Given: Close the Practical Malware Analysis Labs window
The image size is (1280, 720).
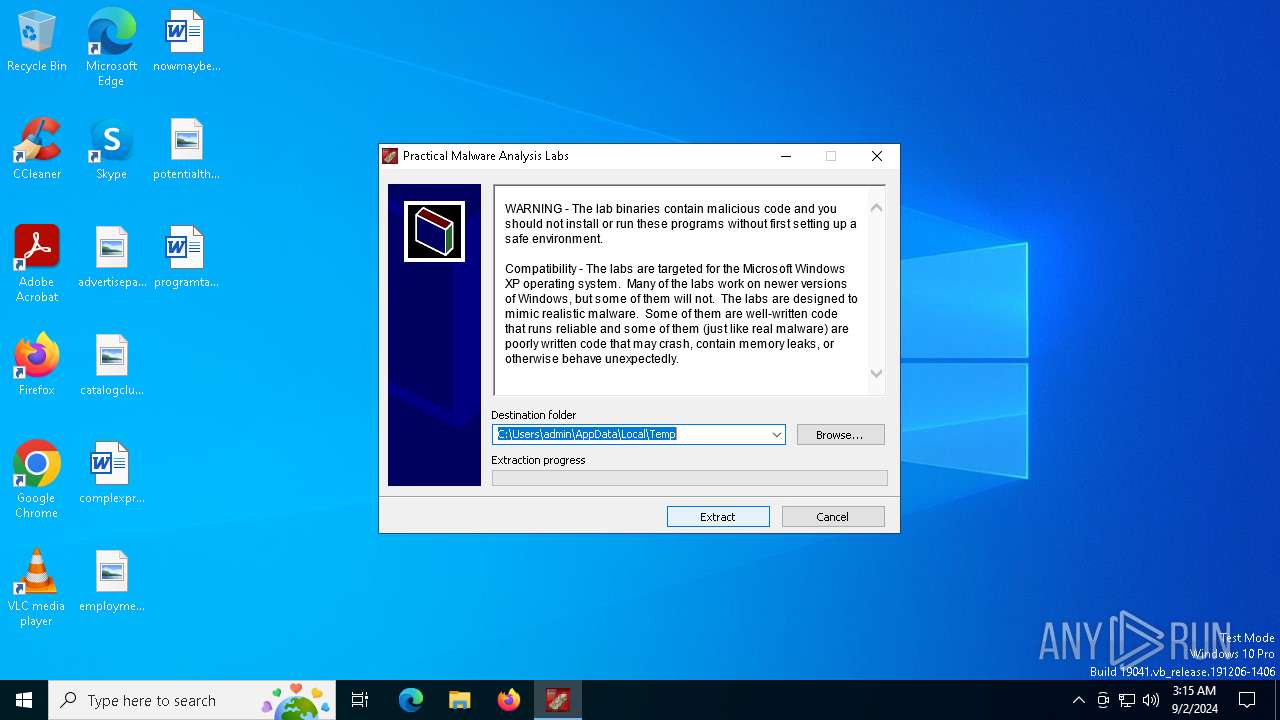Looking at the screenshot, I should (877, 156).
